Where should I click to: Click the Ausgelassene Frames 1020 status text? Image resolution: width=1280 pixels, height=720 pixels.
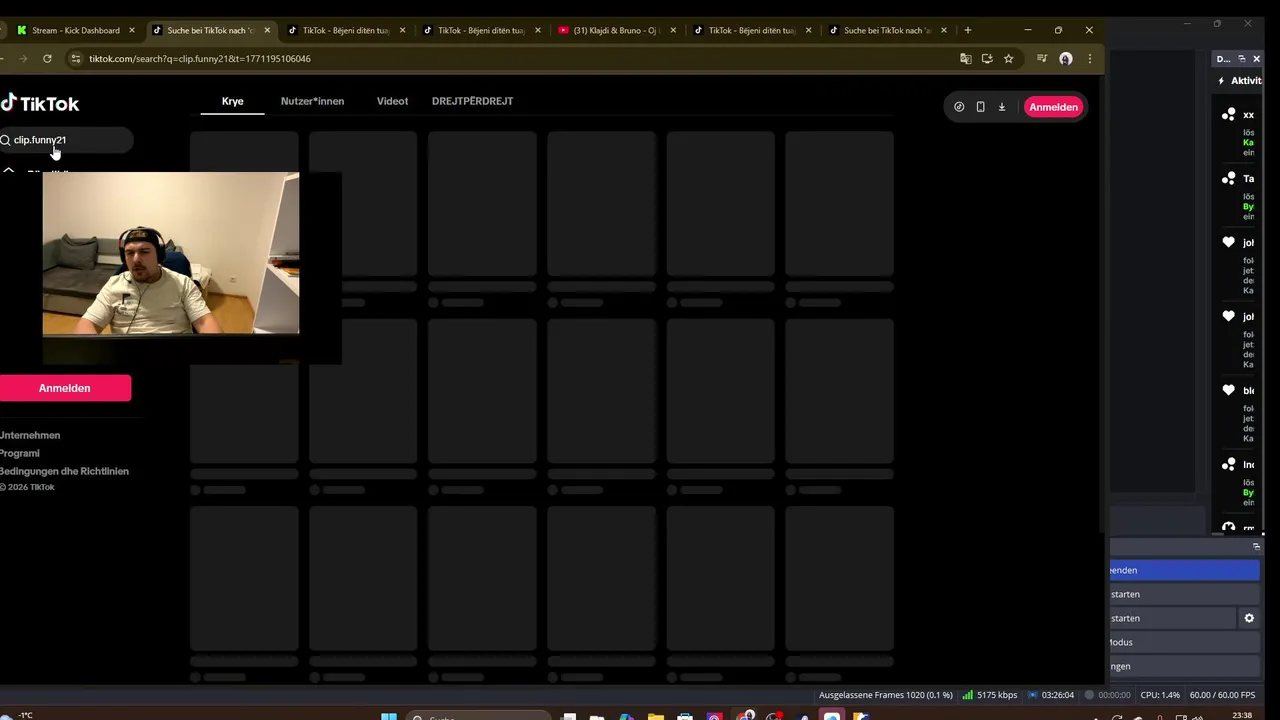pyautogui.click(x=886, y=695)
